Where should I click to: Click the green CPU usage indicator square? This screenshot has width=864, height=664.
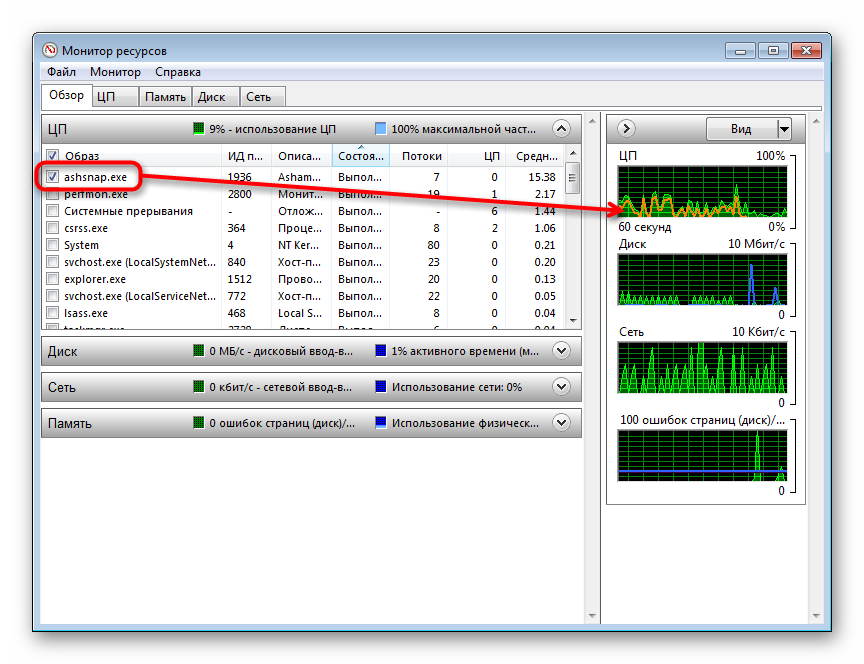click(x=198, y=128)
